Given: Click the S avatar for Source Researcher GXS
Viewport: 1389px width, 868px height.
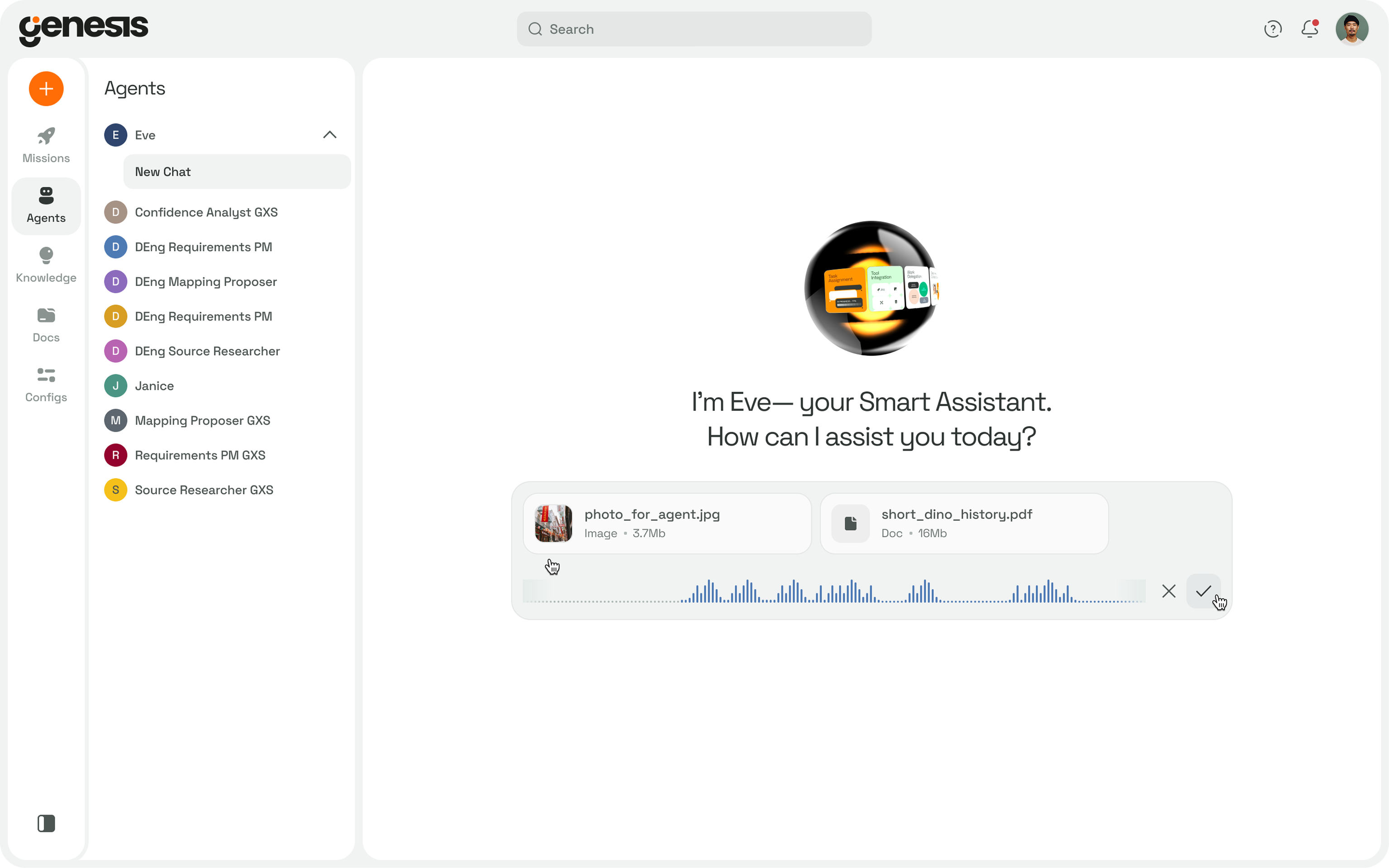Looking at the screenshot, I should click(x=115, y=490).
